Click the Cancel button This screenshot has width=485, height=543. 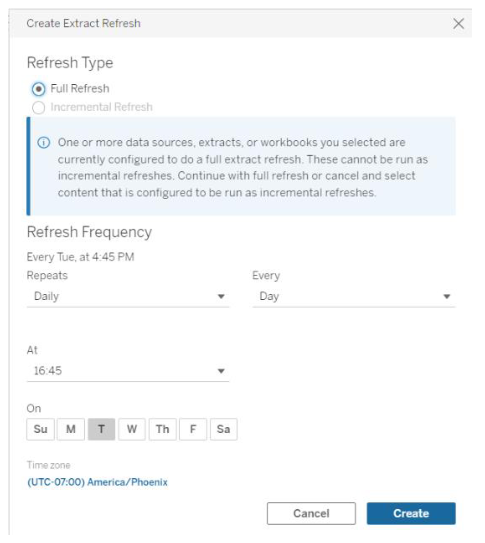click(311, 513)
